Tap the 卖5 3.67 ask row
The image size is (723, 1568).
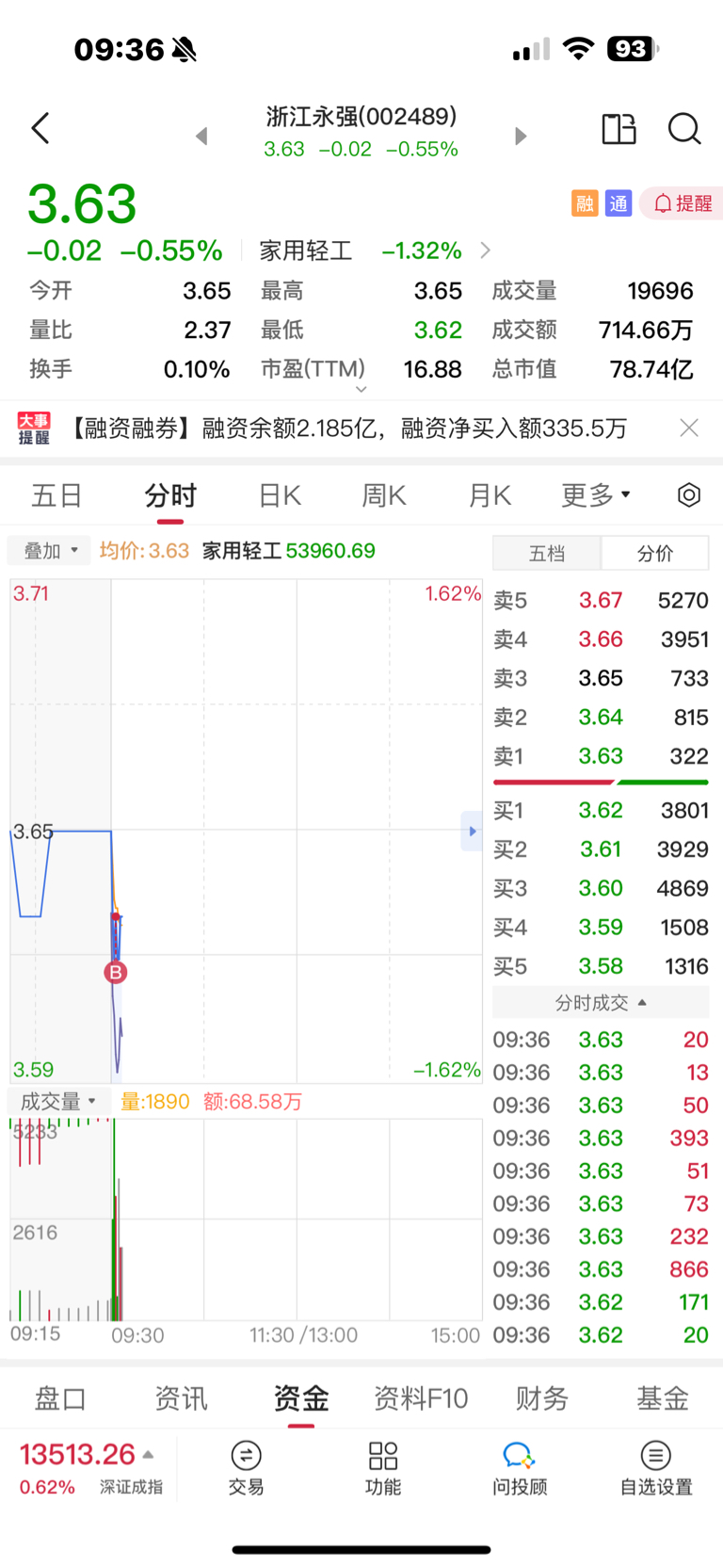[x=601, y=601]
